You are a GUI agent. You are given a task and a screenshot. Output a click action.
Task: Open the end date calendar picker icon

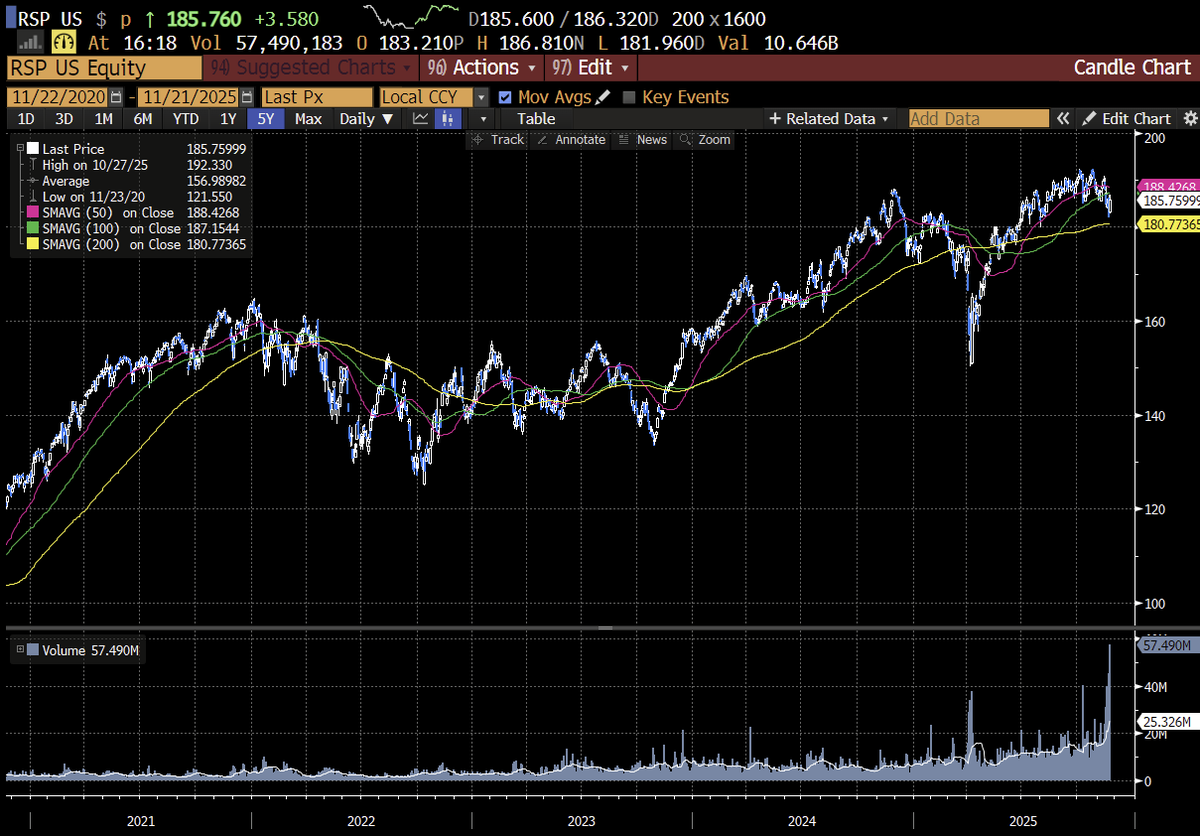(246, 97)
